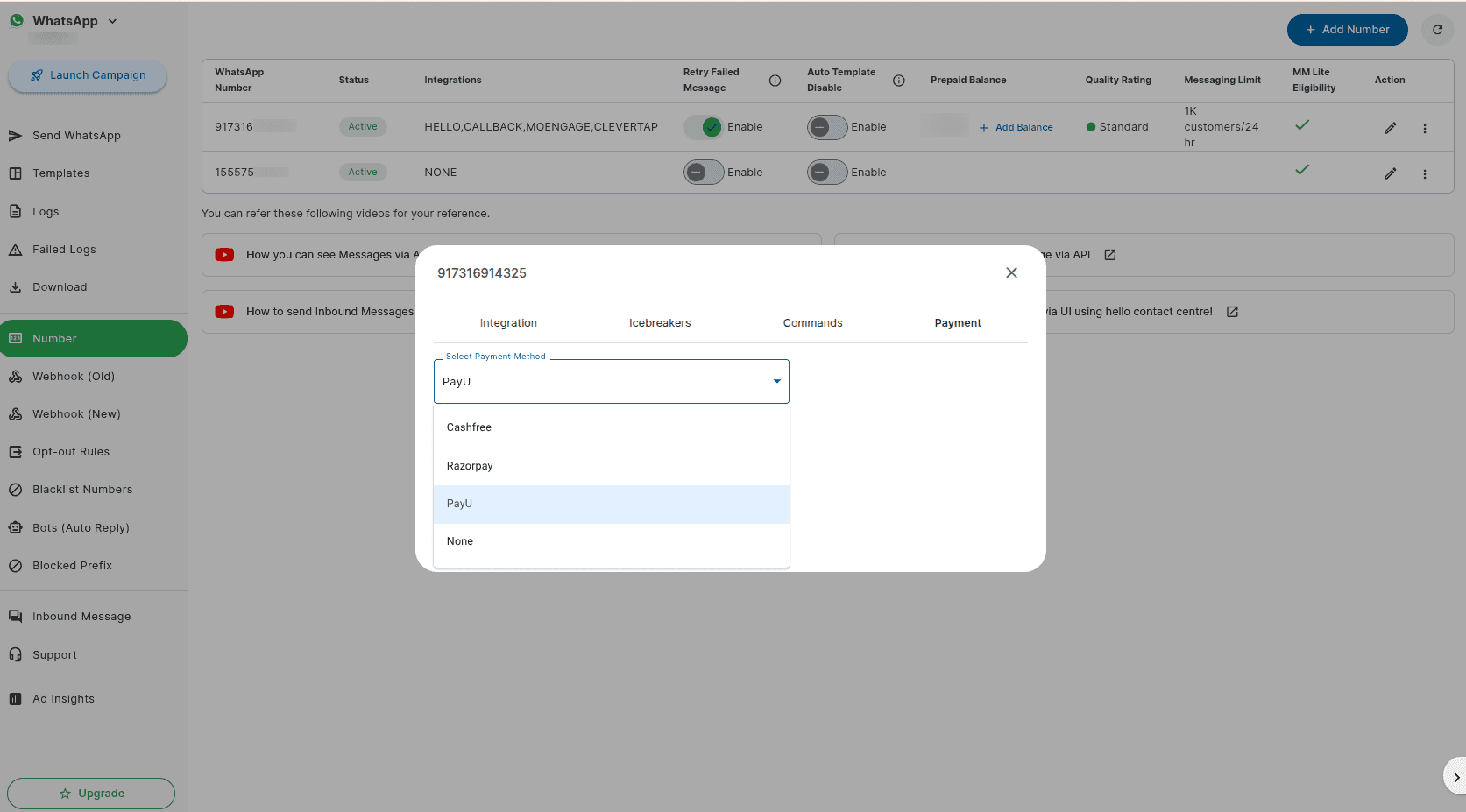This screenshot has width=1466, height=812.
Task: Click MM Lite Eligibility checkmark for 155575
Action: [1302, 170]
